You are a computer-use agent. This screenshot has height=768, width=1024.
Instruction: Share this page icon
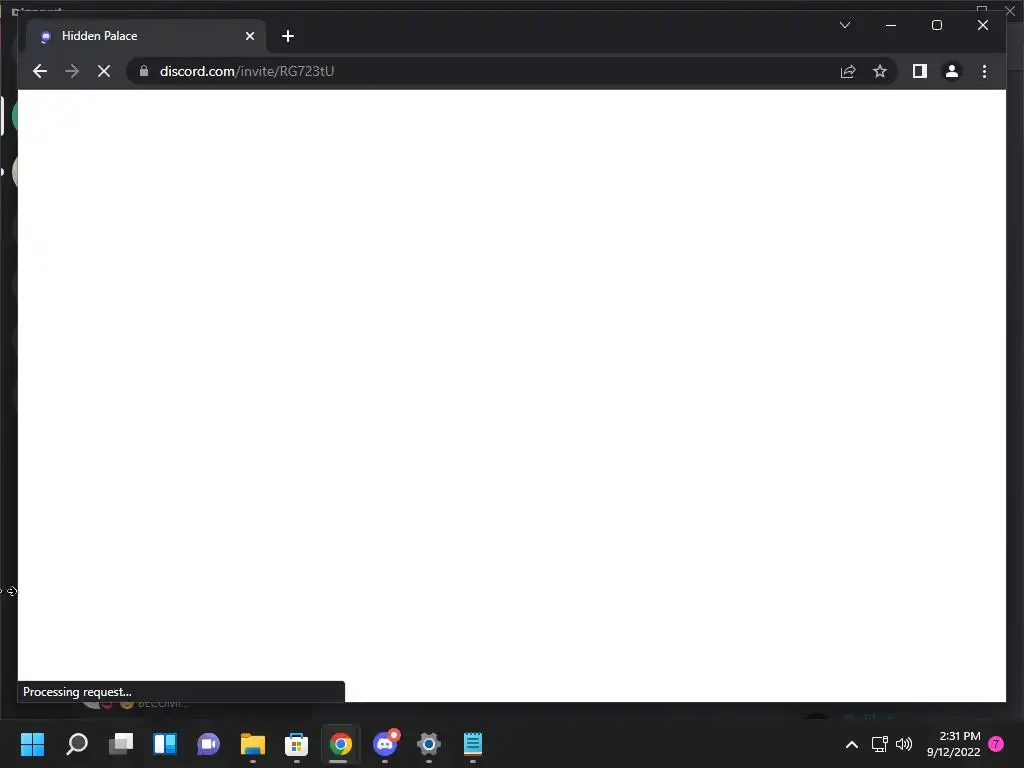pyautogui.click(x=848, y=71)
